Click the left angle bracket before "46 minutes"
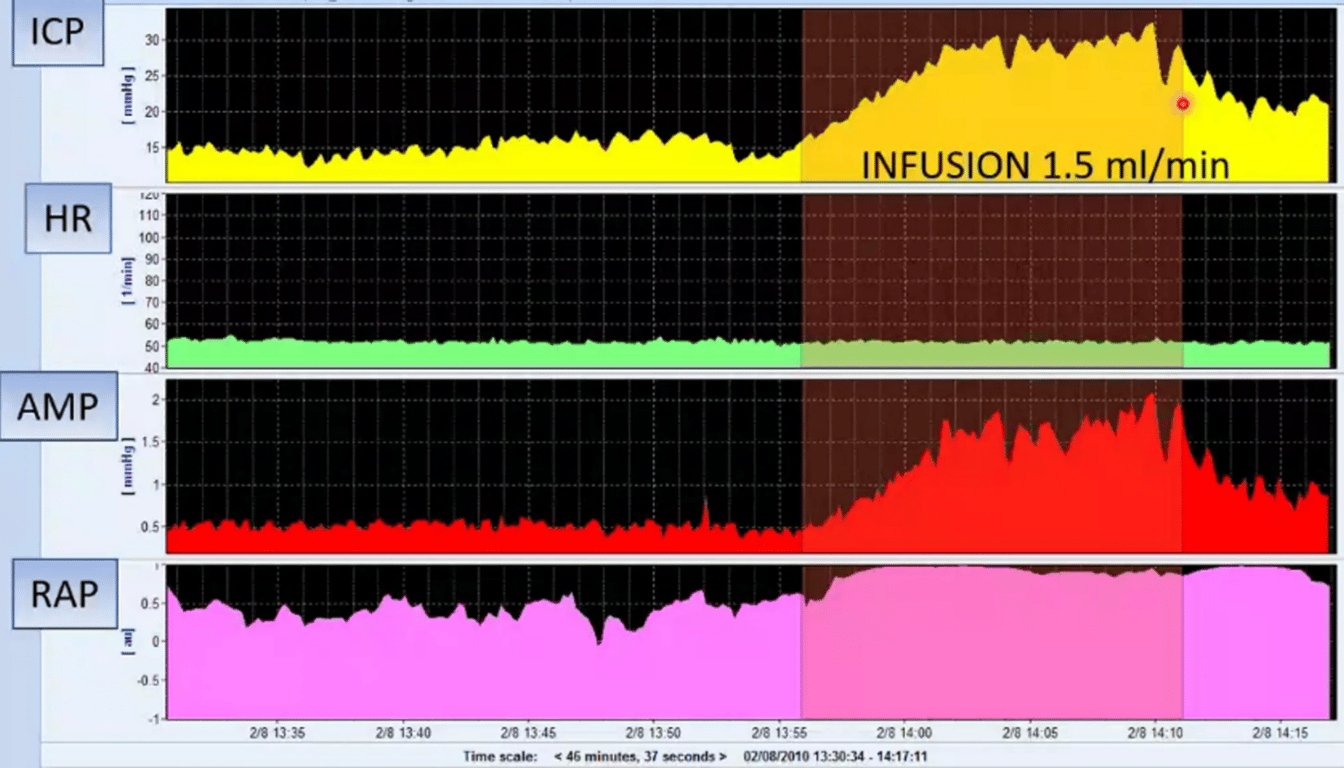 [558, 757]
